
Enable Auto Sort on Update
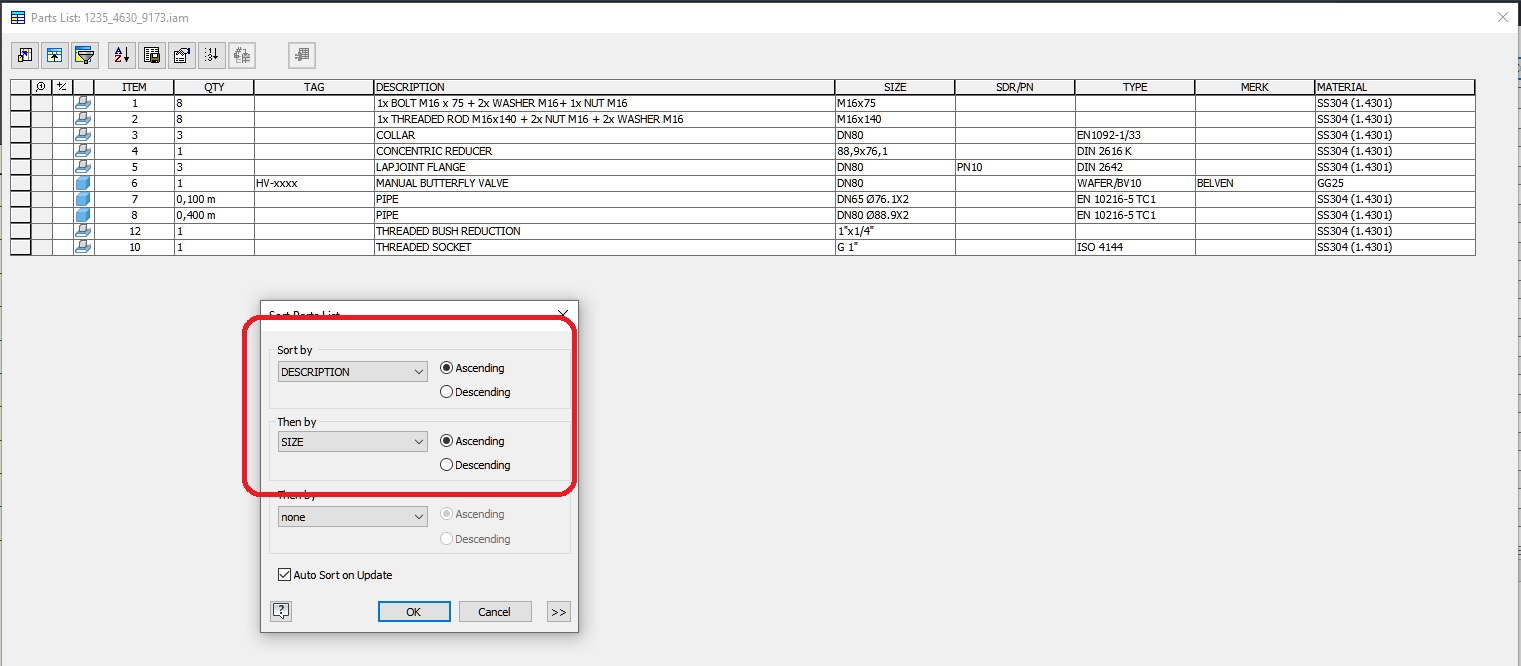284,574
